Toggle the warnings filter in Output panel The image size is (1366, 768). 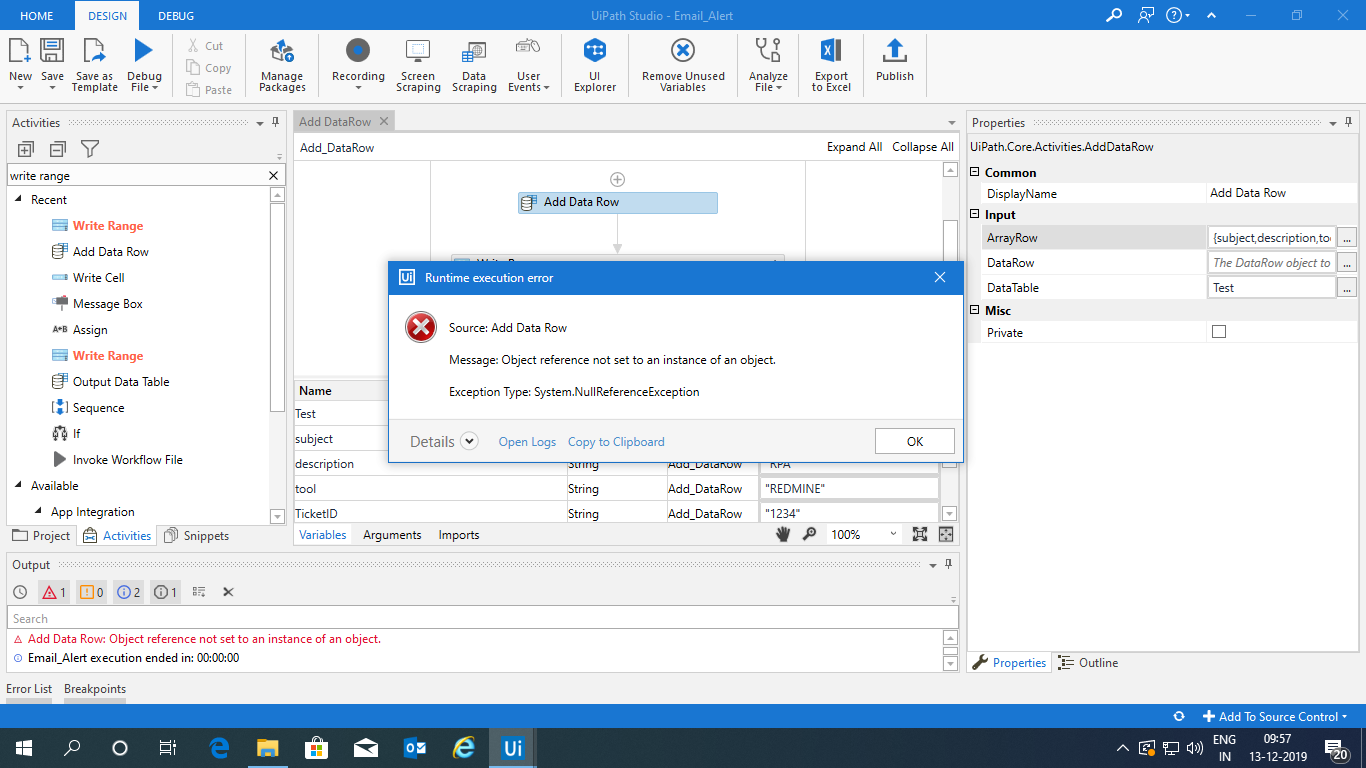(x=92, y=592)
